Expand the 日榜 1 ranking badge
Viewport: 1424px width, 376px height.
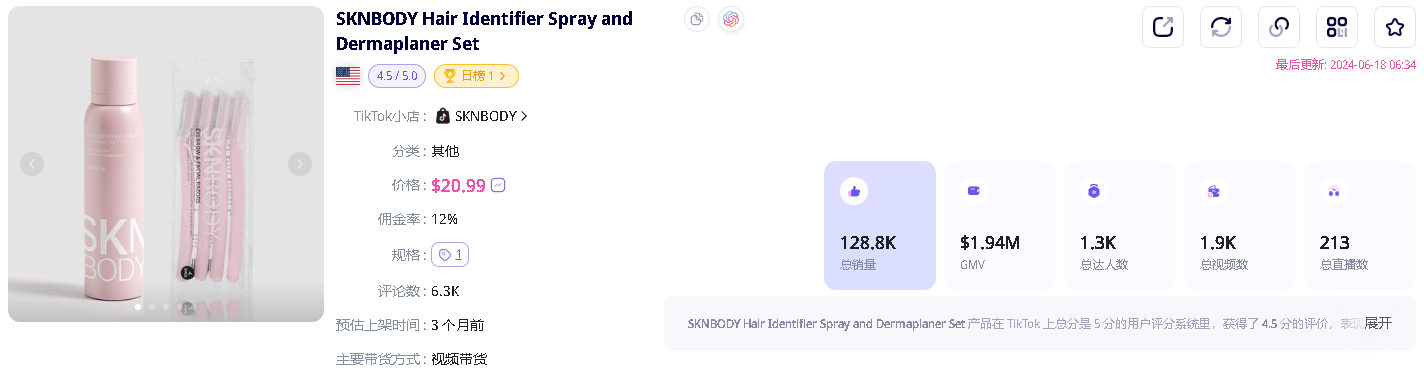476,76
